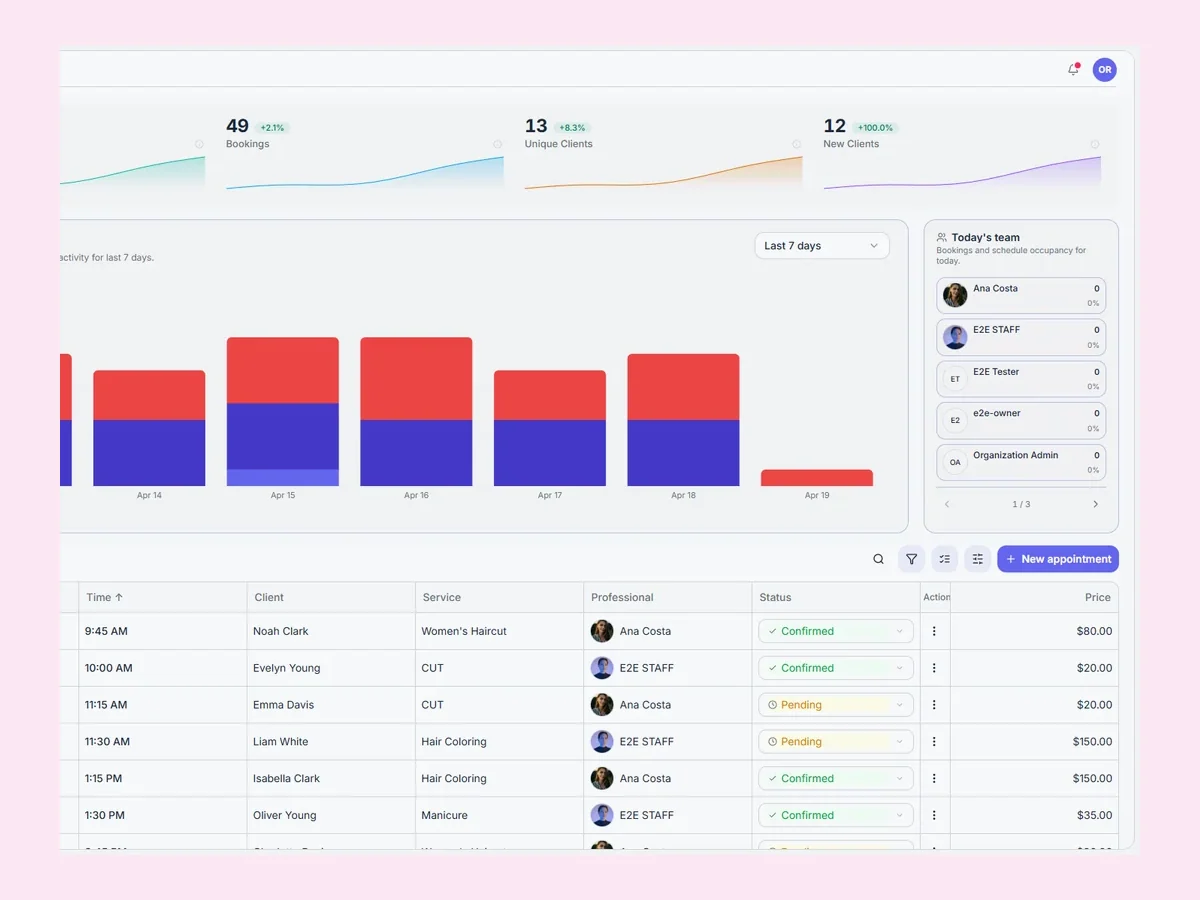Go to previous page of Today's team
Viewport: 1200px width, 900px height.
click(947, 504)
